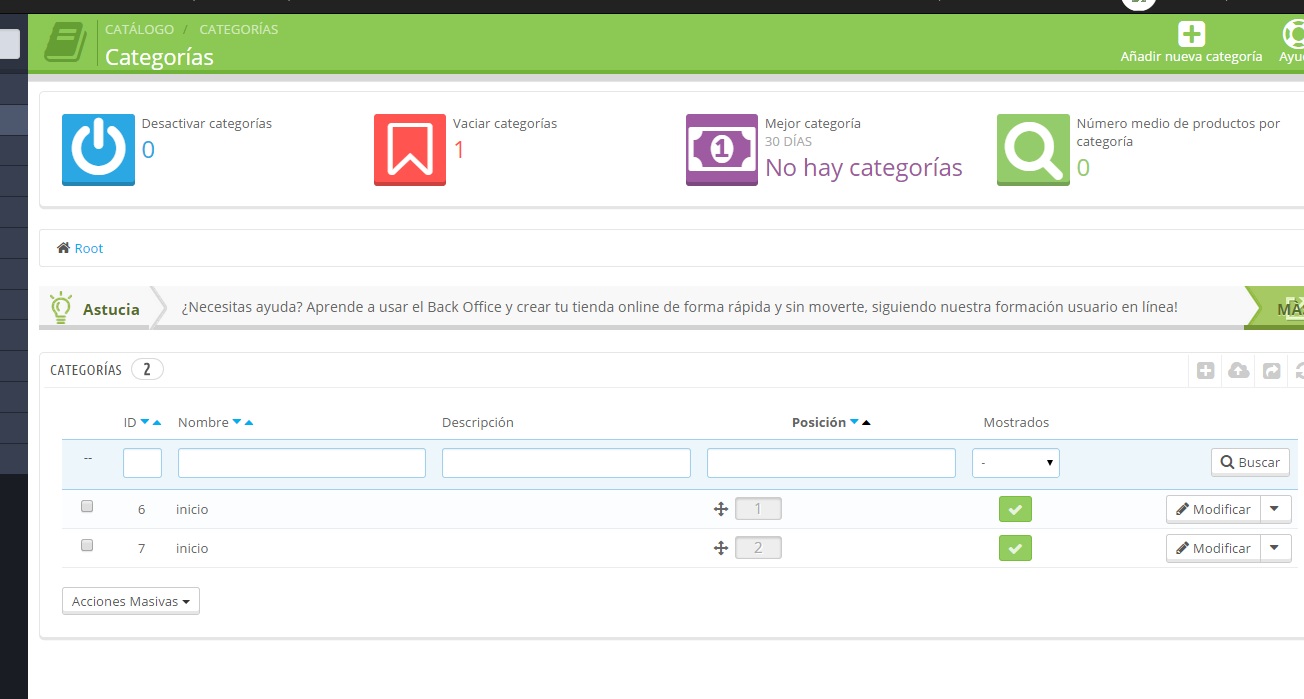Click the Añadir nueva categoría plus icon
This screenshot has height=699, width=1304.
[x=1191, y=34]
